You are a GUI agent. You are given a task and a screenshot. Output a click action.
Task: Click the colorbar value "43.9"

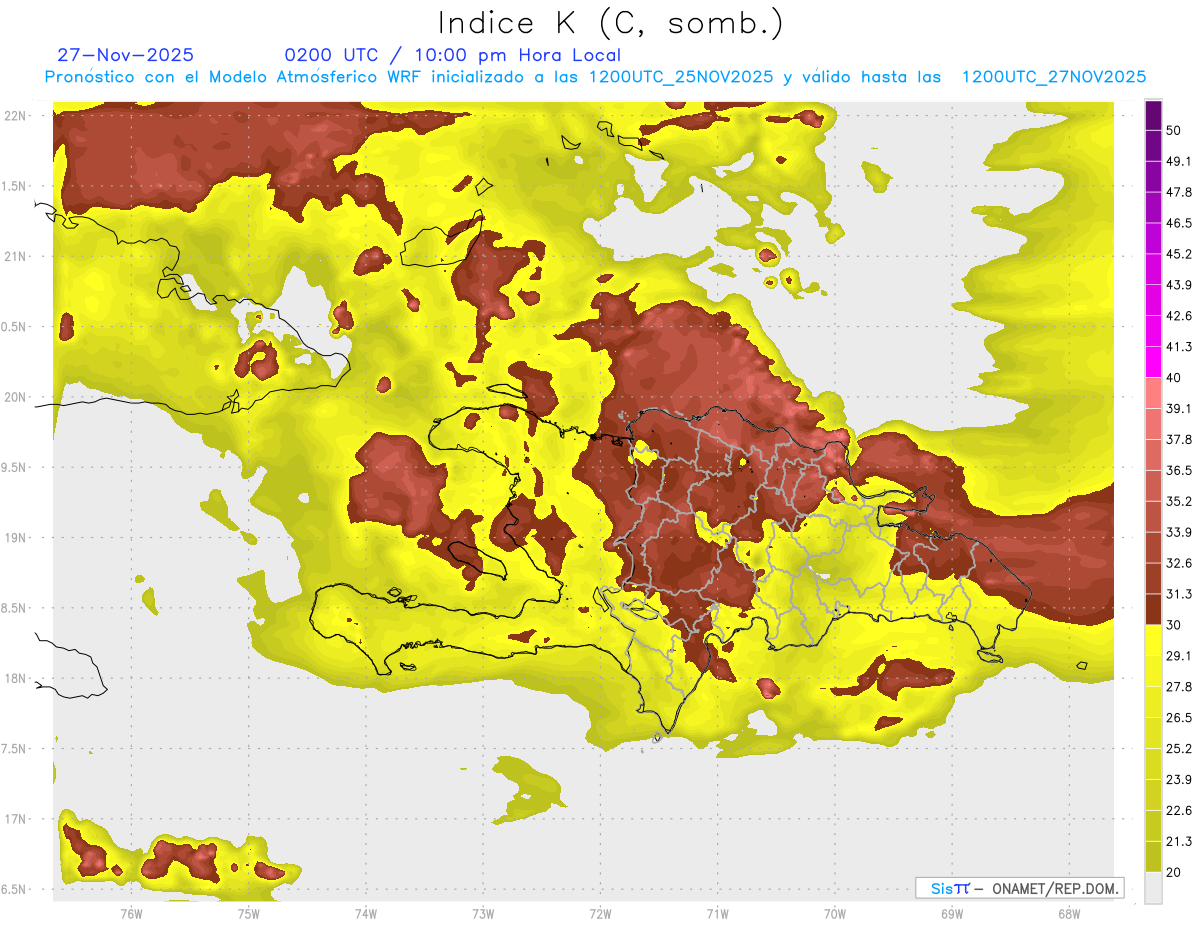[x=1179, y=285]
